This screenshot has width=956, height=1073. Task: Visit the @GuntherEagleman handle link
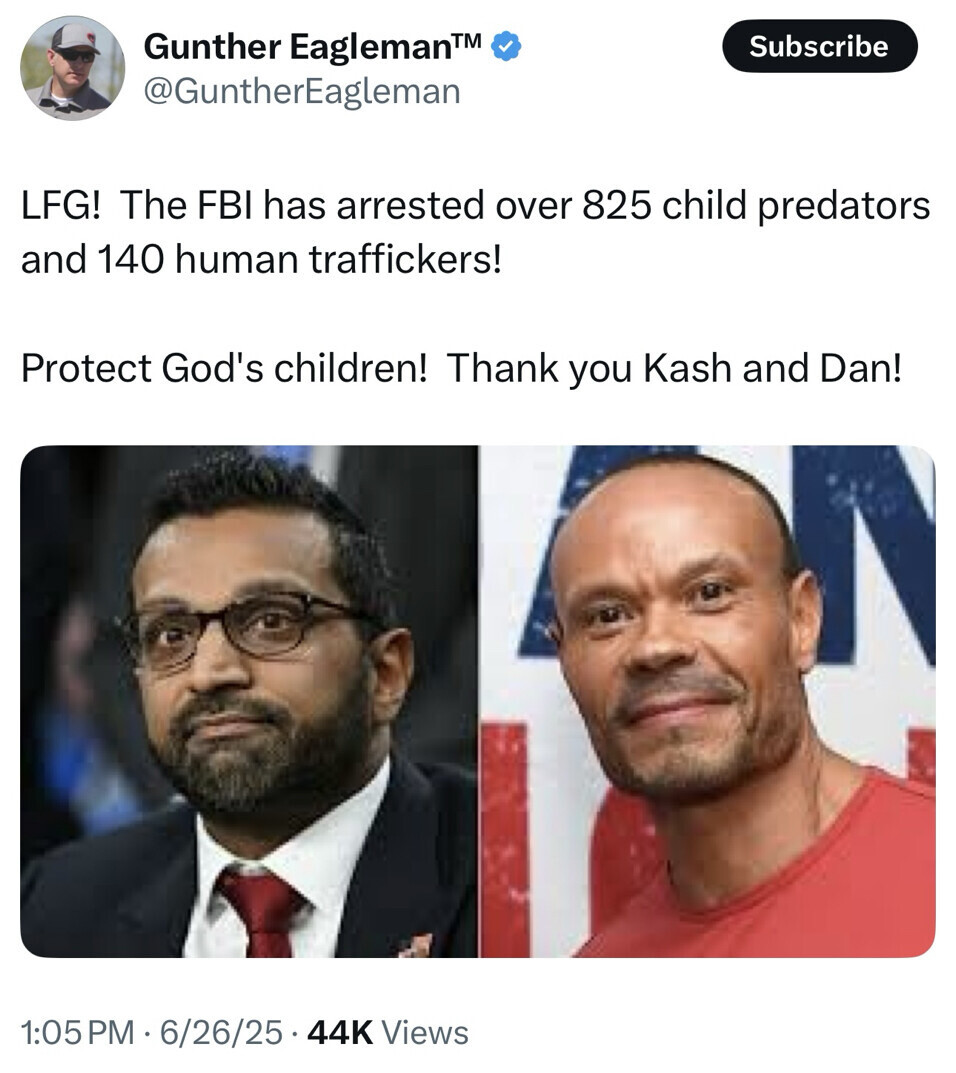[x=302, y=92]
